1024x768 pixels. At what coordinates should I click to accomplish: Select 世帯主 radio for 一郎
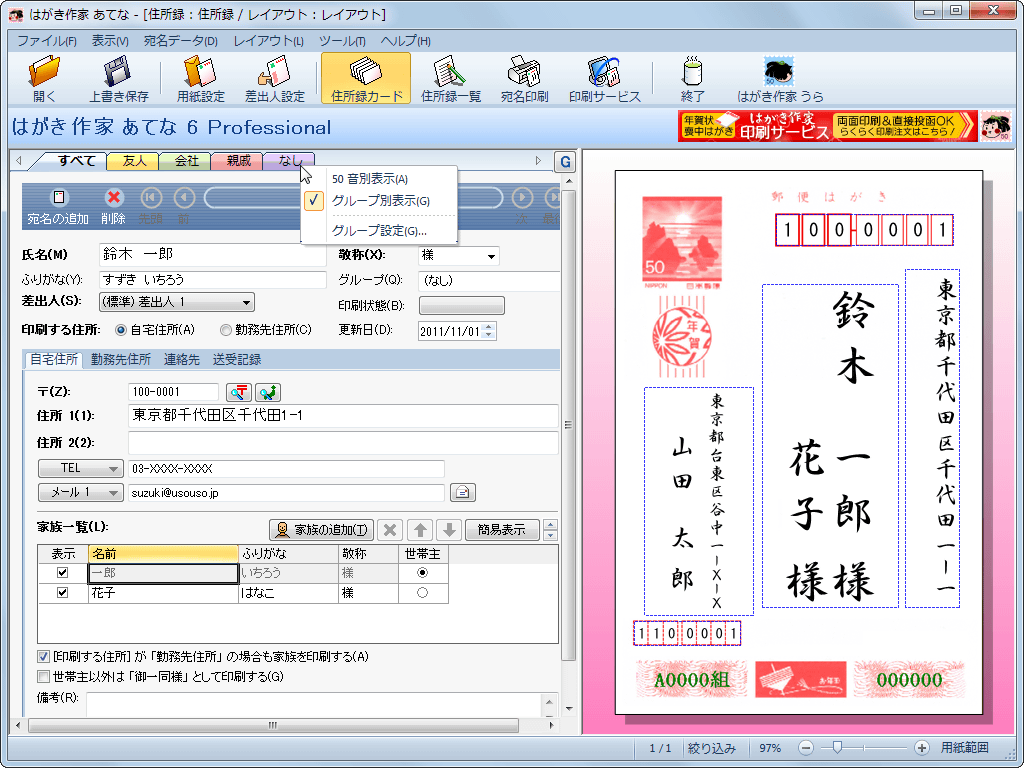423,573
